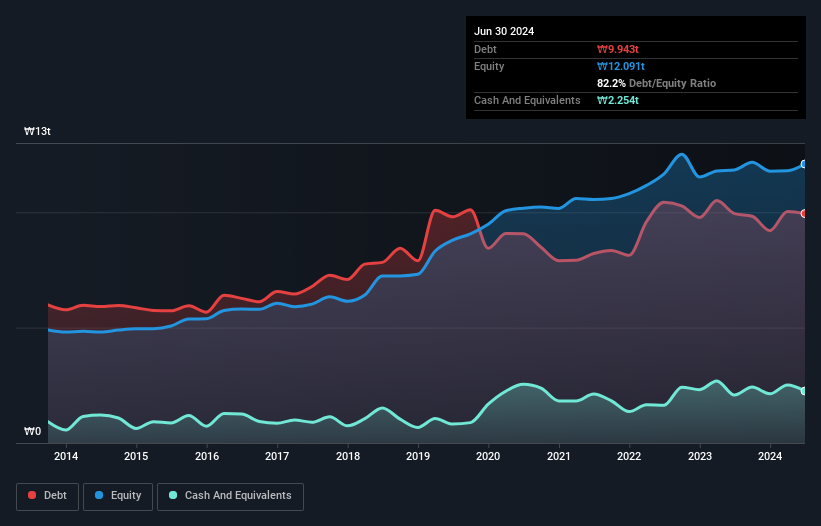Click the 2022 x-axis label

point(629,456)
